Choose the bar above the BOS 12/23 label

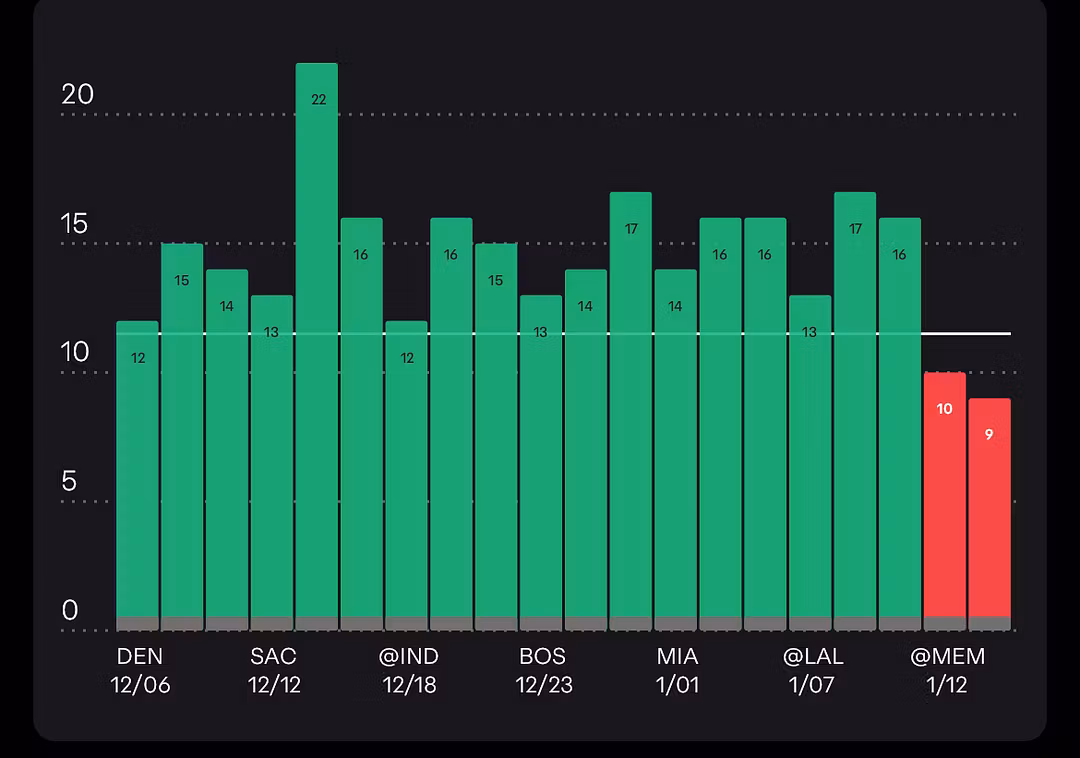tap(541, 462)
